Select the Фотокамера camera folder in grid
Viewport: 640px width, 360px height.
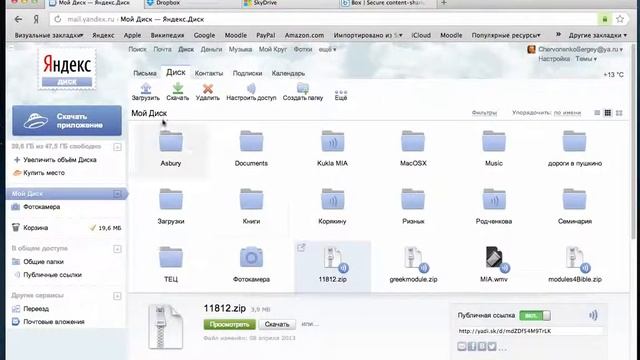coord(251,264)
